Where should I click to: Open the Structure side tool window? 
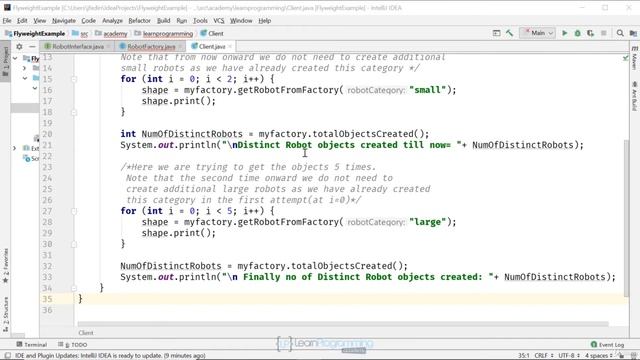click(5, 314)
